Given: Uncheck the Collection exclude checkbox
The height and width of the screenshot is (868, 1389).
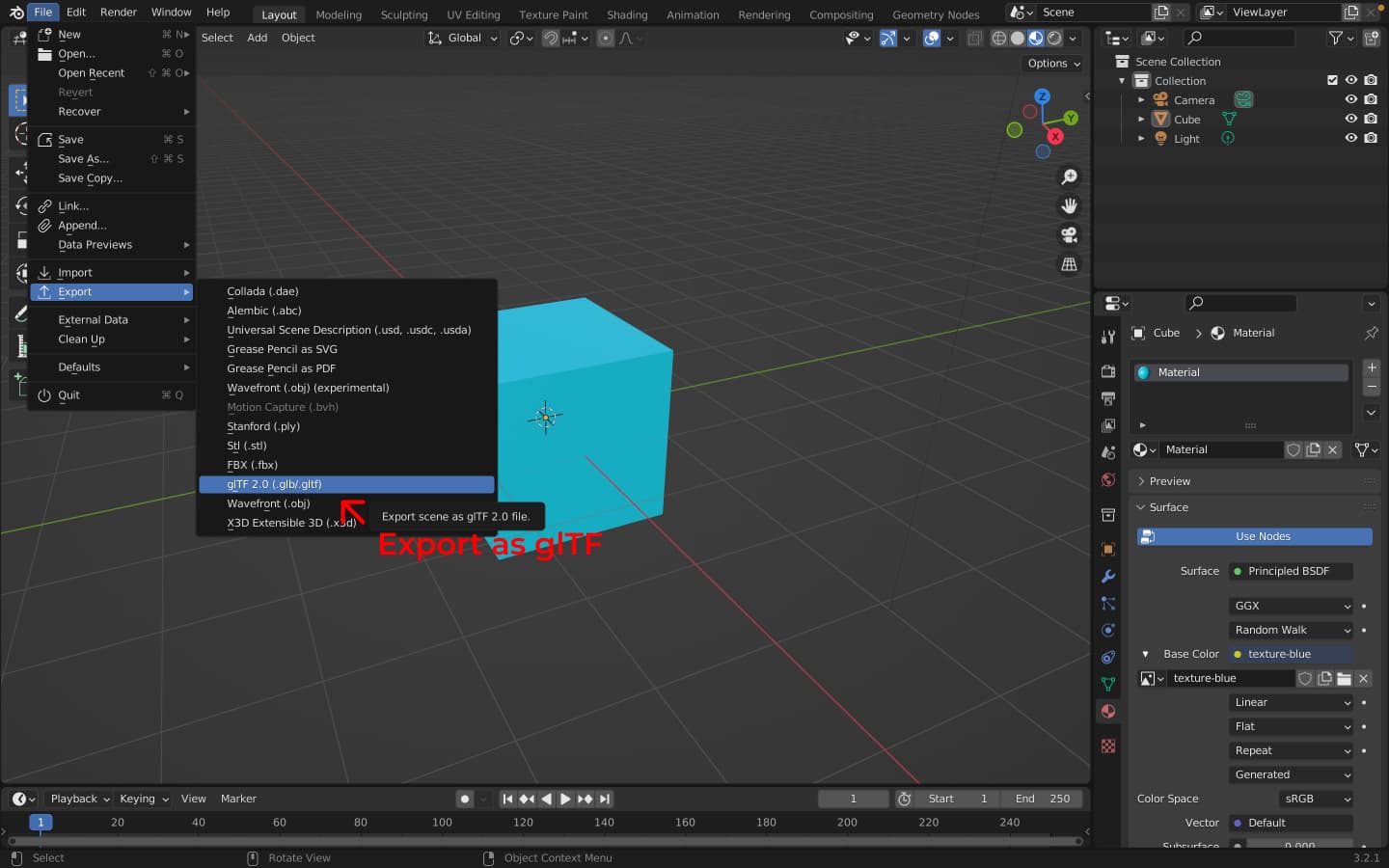Looking at the screenshot, I should pyautogui.click(x=1332, y=80).
